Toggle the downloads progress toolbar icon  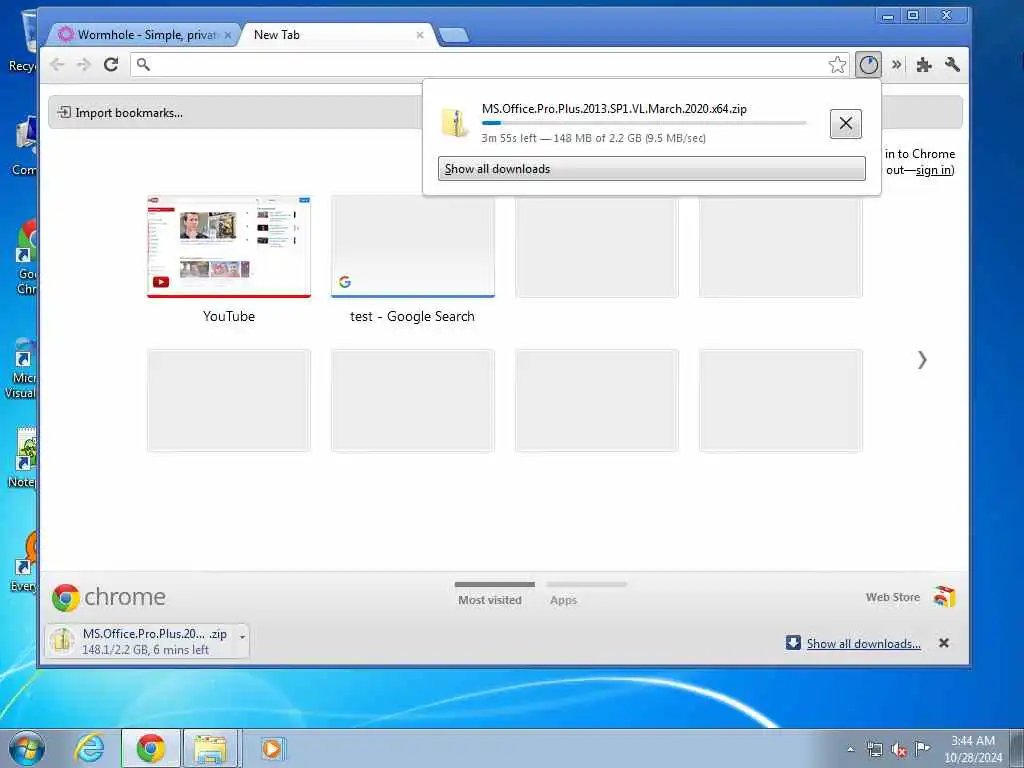(869, 65)
